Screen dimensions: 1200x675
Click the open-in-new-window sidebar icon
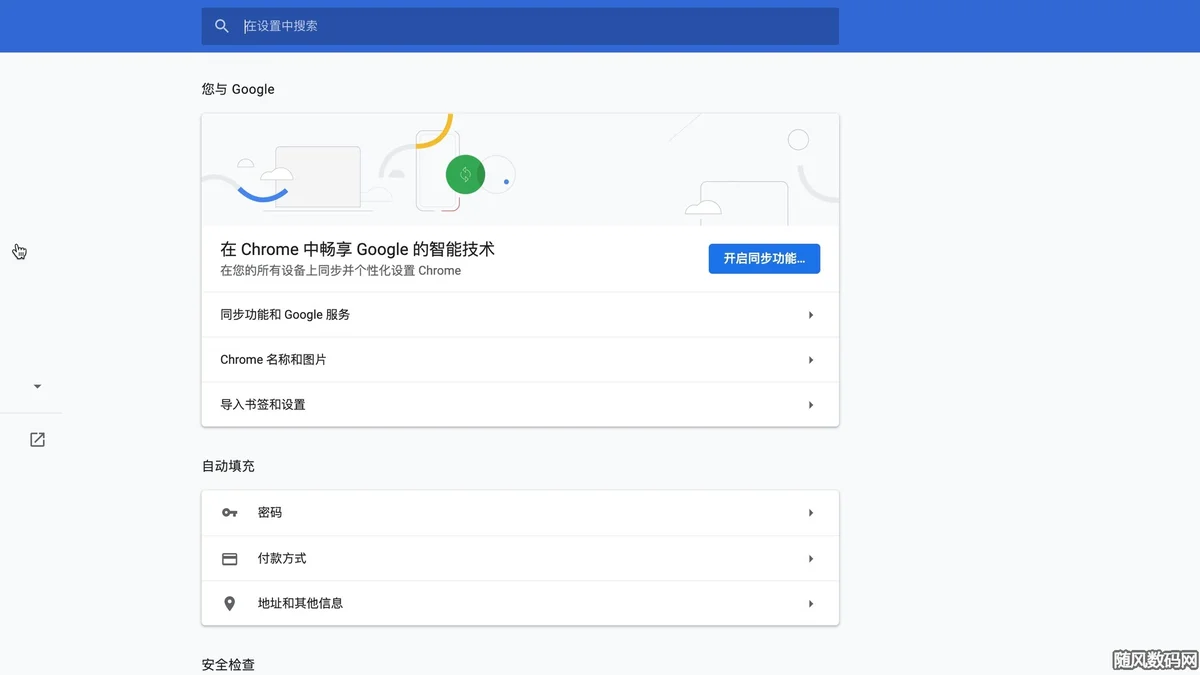point(37,440)
